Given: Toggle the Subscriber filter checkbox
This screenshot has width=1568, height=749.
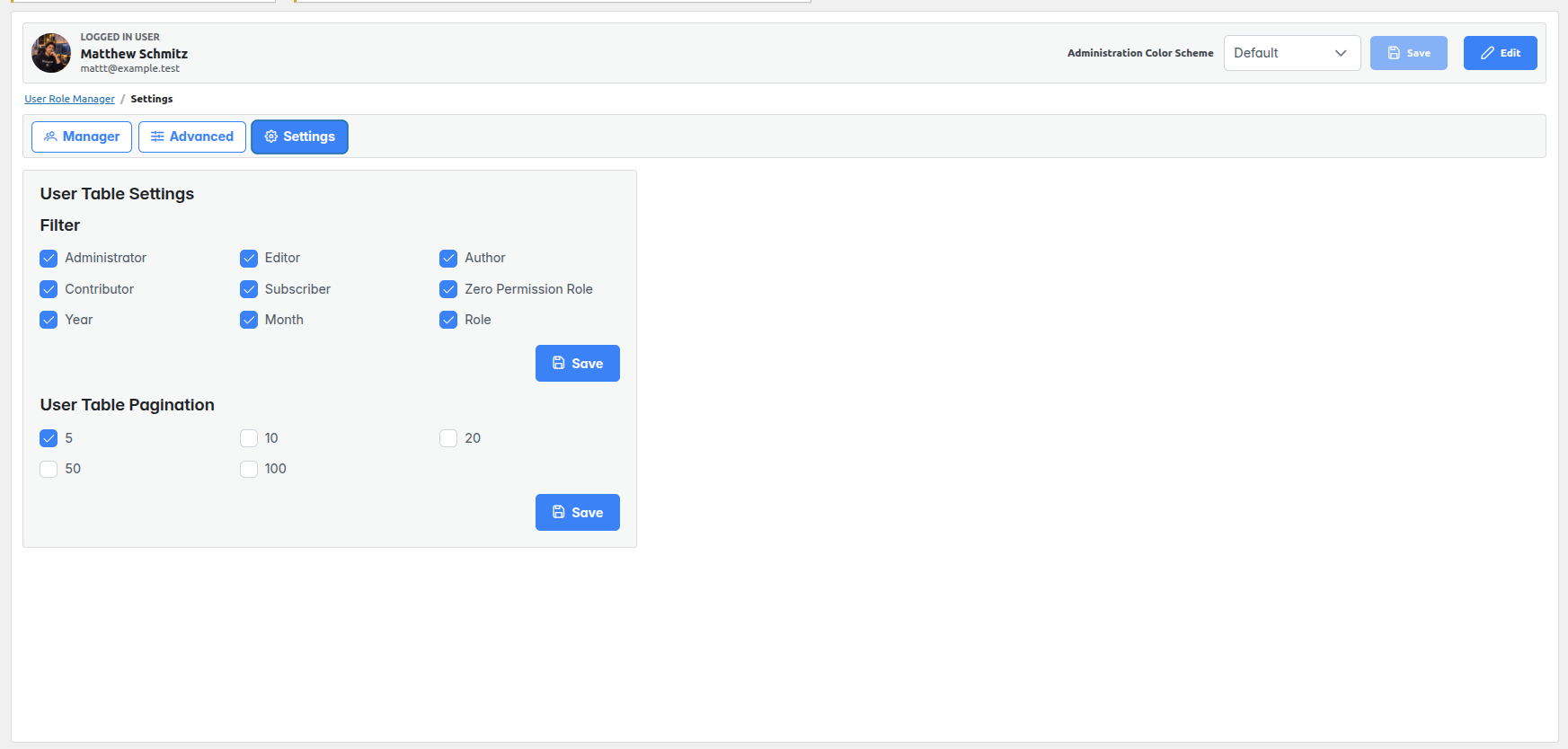Looking at the screenshot, I should coord(249,289).
